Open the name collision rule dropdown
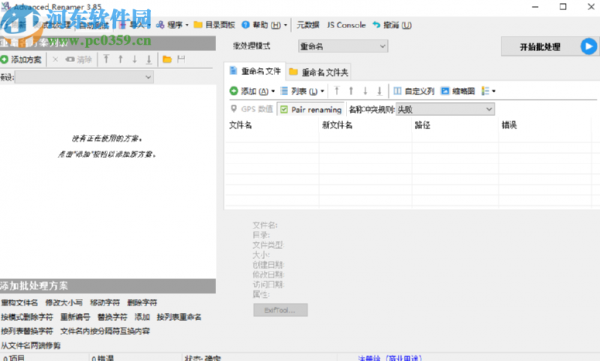 coord(445,109)
